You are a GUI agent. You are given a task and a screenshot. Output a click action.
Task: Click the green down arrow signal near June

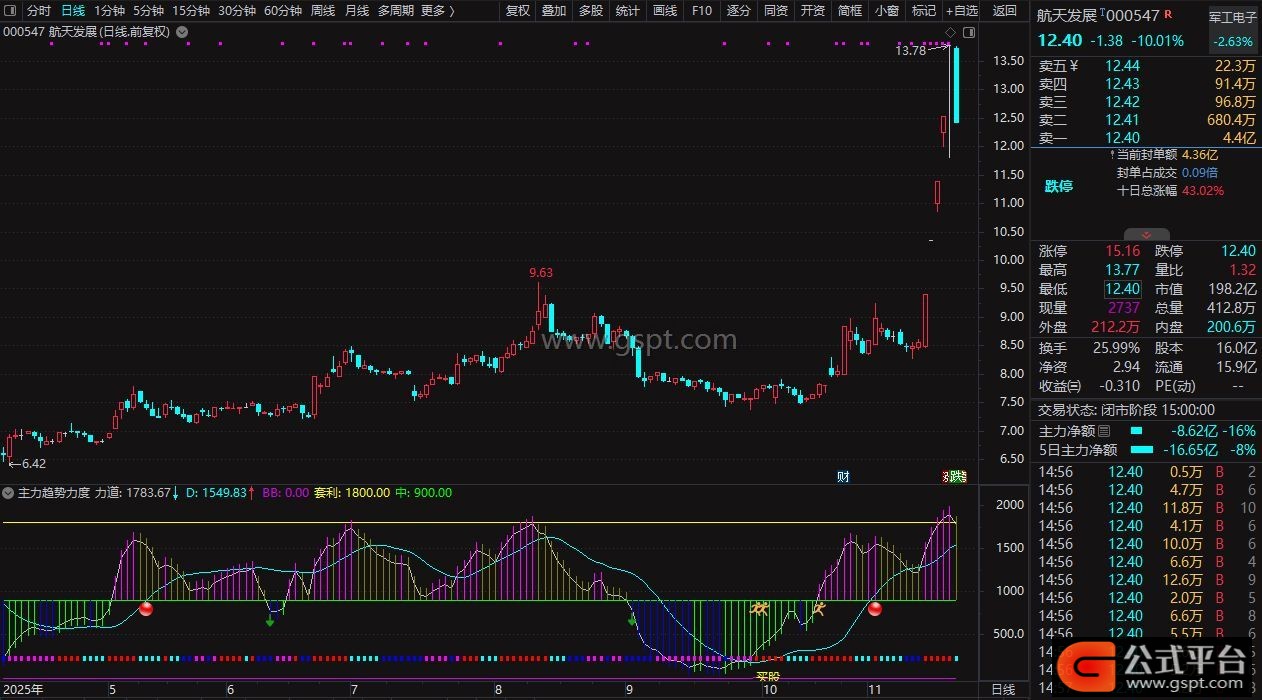(x=270, y=621)
